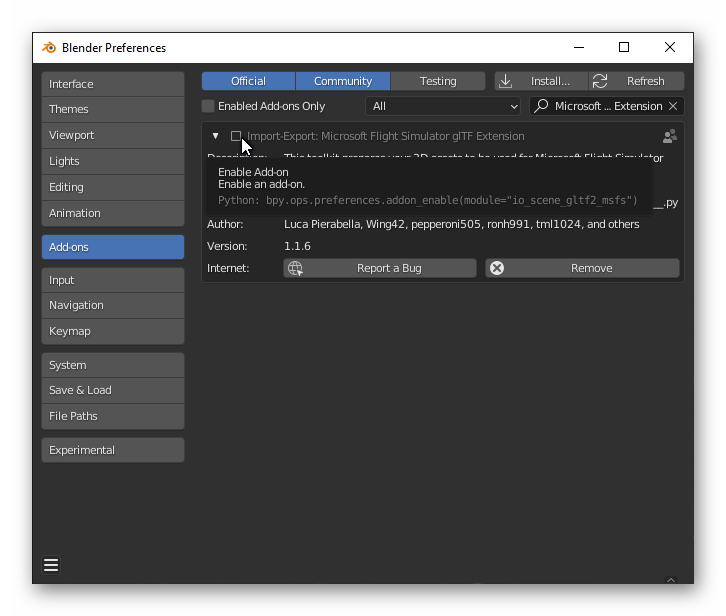Maximize the Blender Preferences window
This screenshot has width=726, height=616.
624,47
